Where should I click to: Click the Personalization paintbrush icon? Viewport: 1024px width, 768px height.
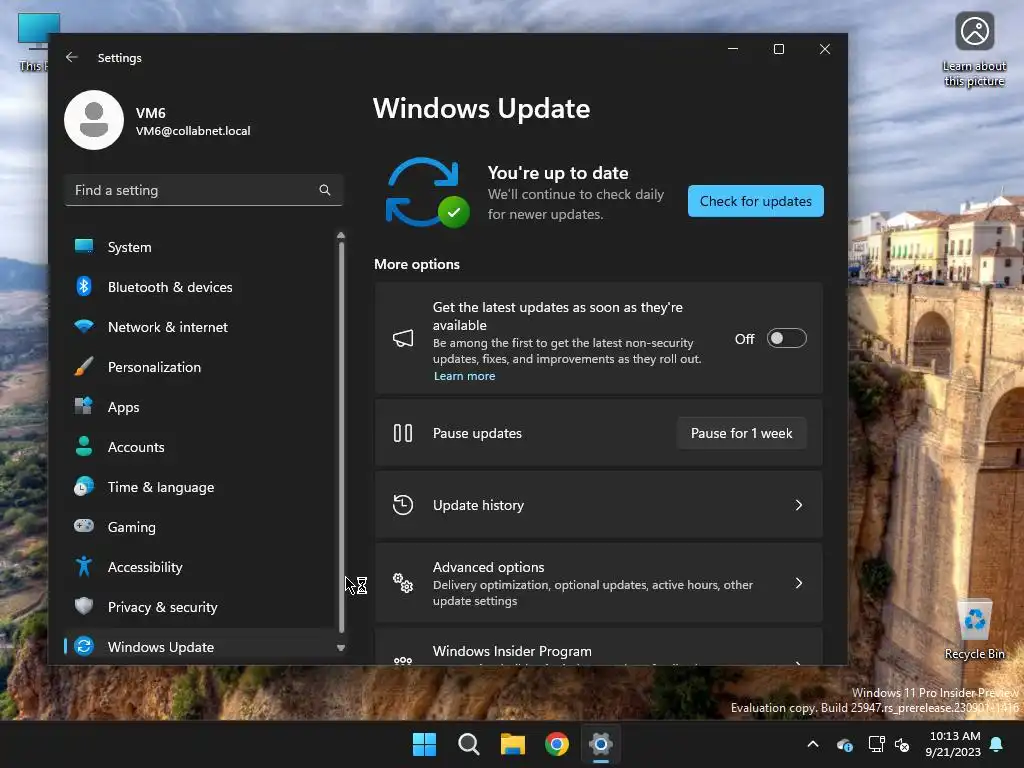click(x=84, y=366)
